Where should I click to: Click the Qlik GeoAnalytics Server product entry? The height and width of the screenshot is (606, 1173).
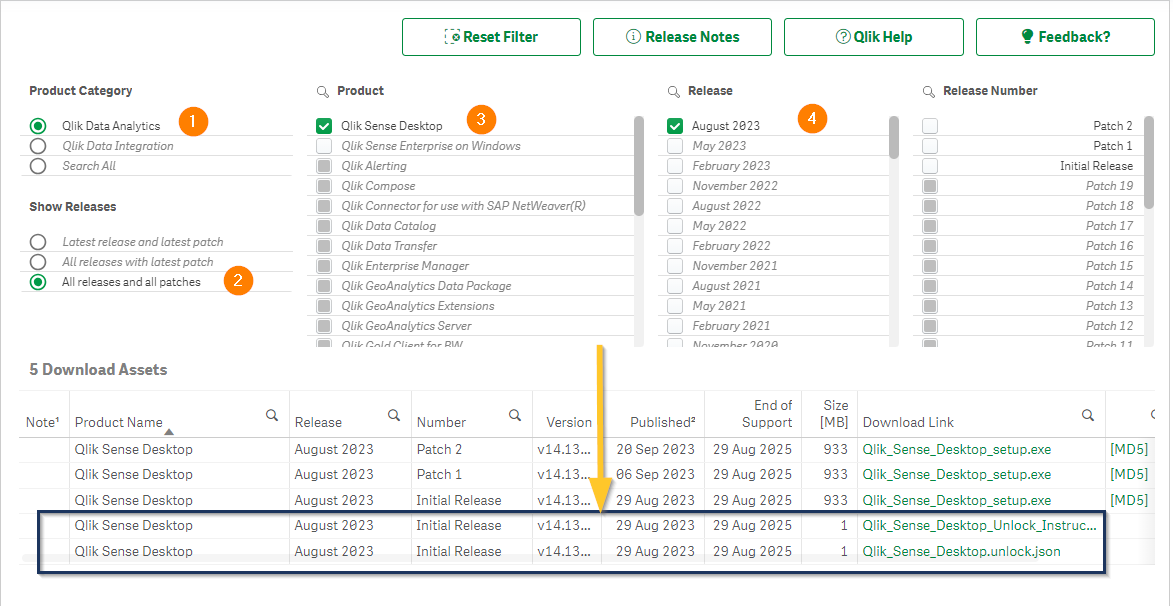tap(406, 325)
